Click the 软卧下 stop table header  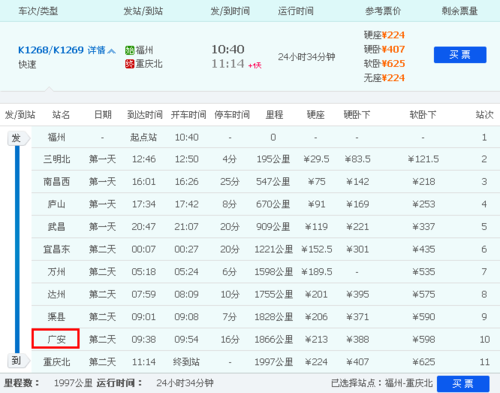tap(423, 115)
